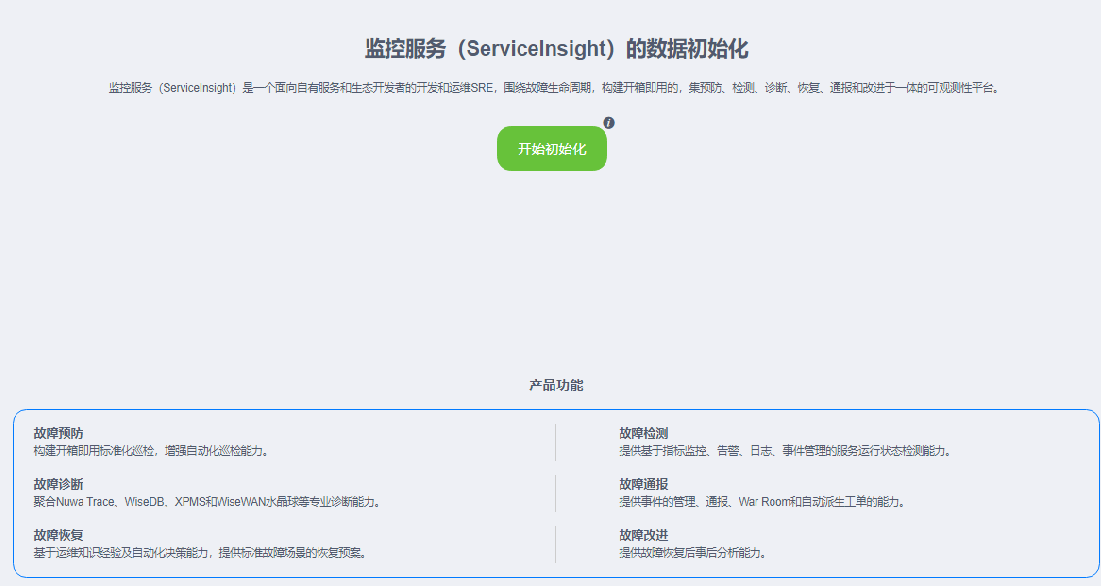Click the vertical divider between 故障恢复 and 故障改进
This screenshot has width=1101, height=586.
tap(555, 544)
